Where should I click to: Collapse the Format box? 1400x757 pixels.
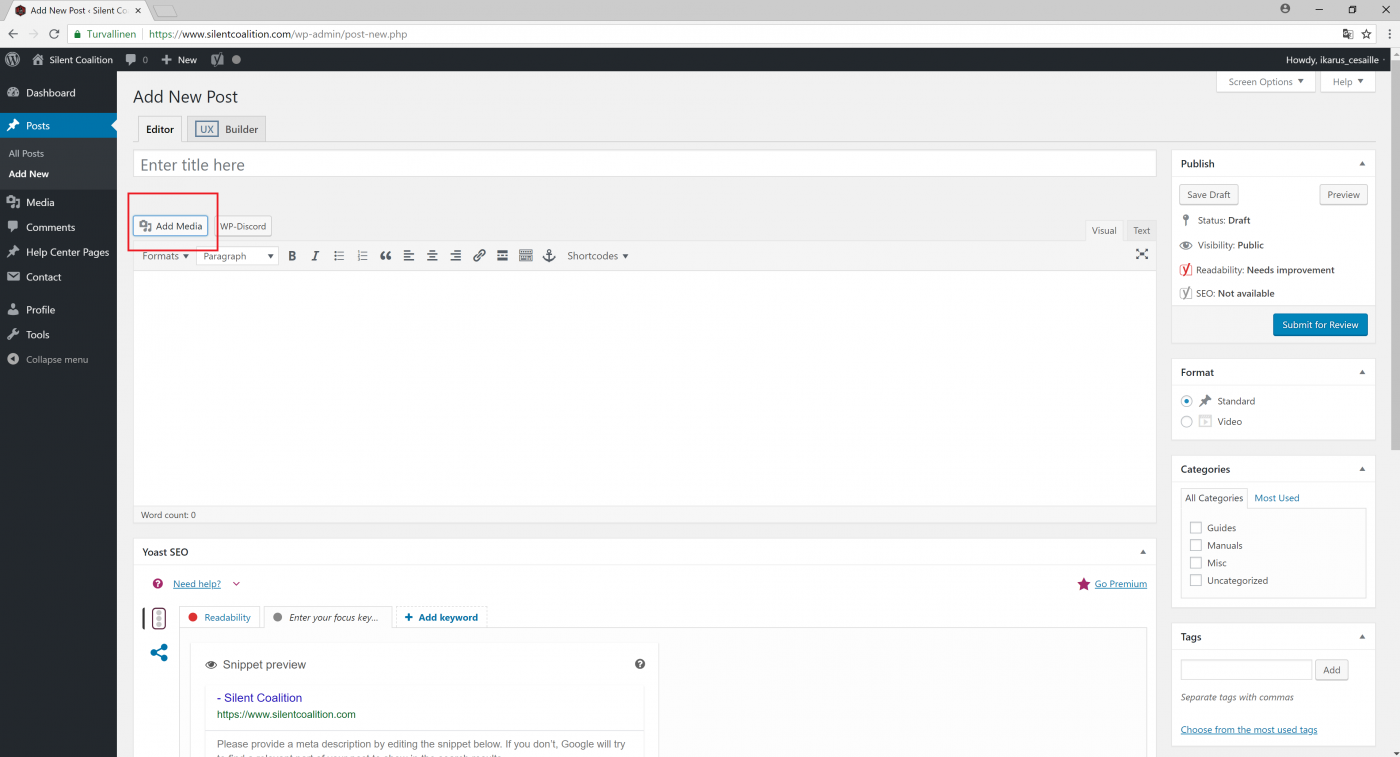[x=1361, y=372]
